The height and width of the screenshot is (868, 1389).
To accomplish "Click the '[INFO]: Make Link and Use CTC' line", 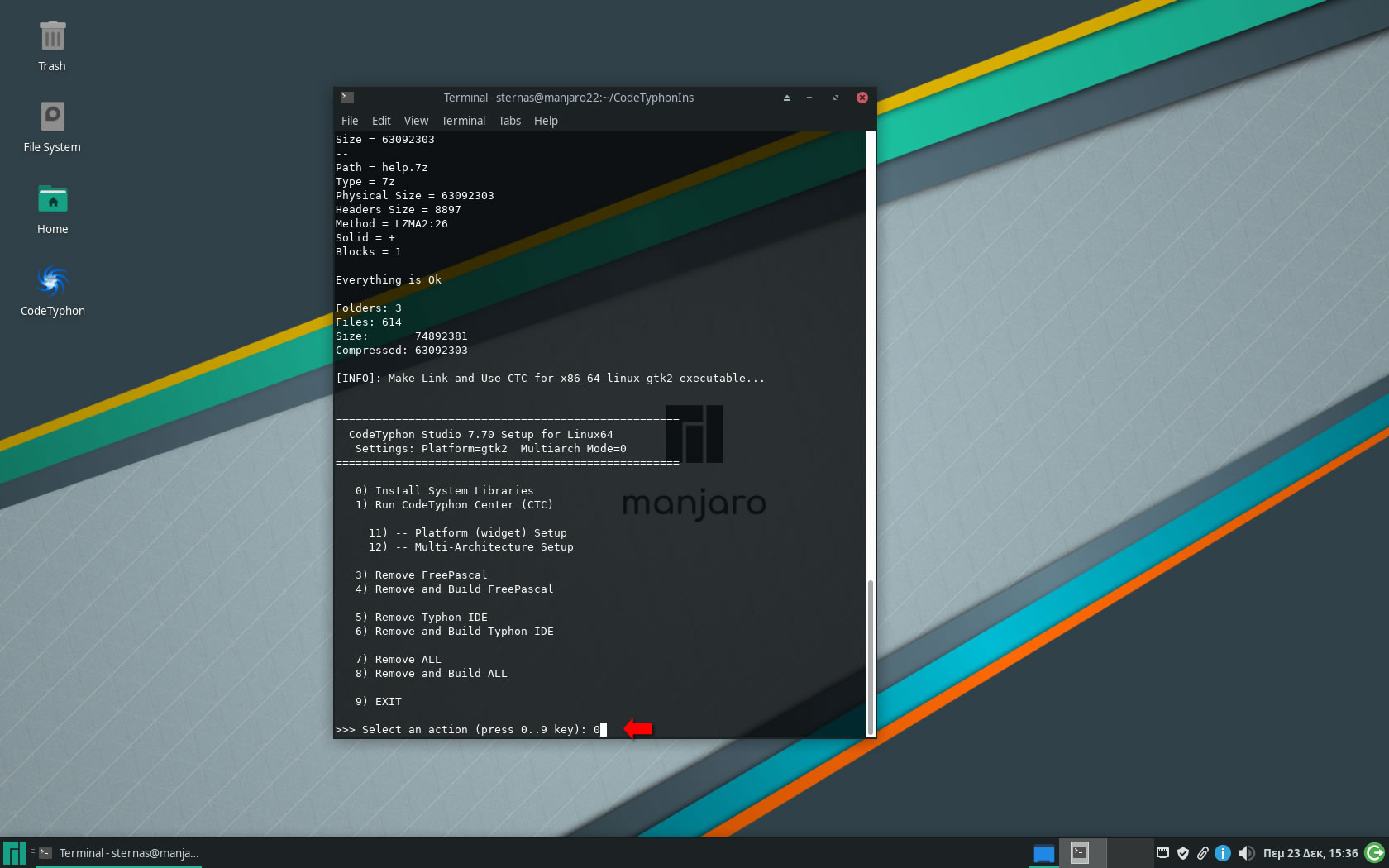I will 551,378.
